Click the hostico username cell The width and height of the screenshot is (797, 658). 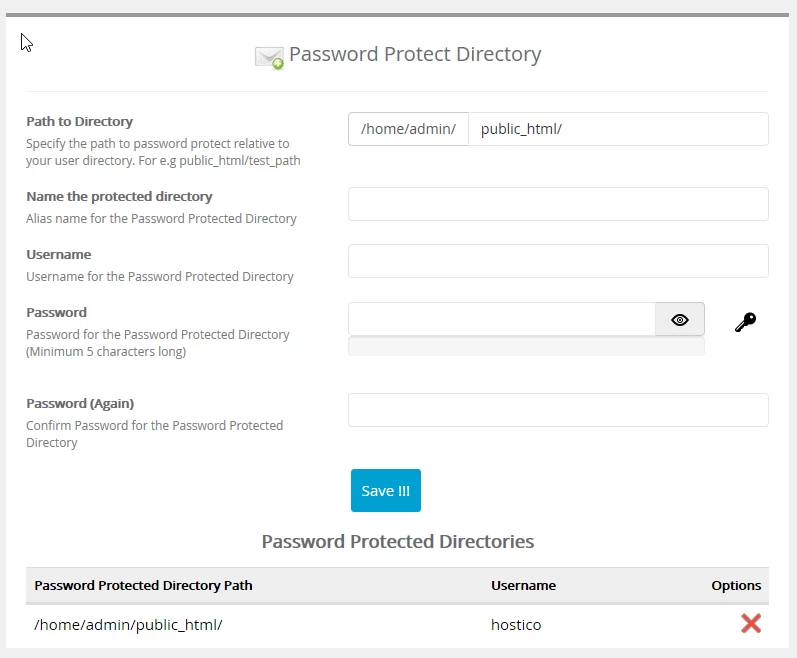pos(516,625)
